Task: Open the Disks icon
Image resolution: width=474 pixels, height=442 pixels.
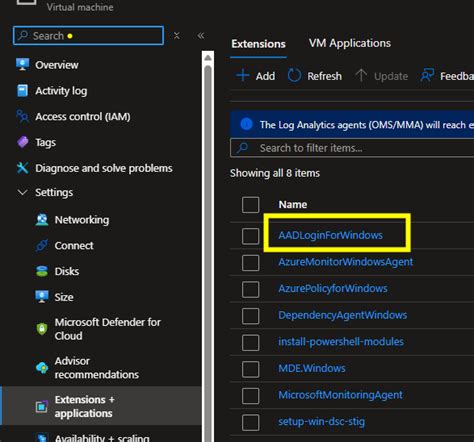Action: [42, 271]
